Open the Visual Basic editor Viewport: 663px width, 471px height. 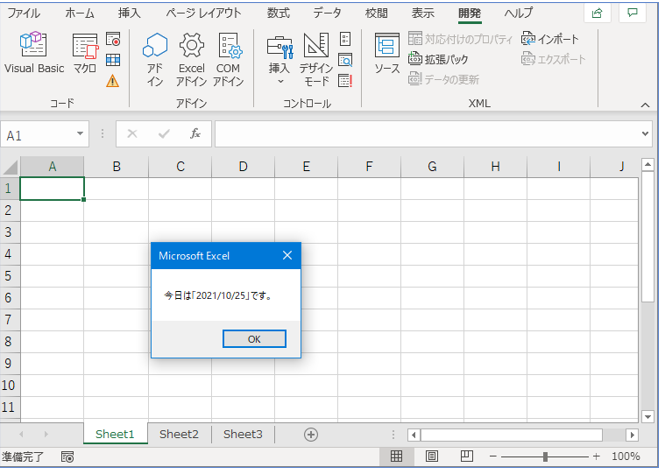coord(34,53)
